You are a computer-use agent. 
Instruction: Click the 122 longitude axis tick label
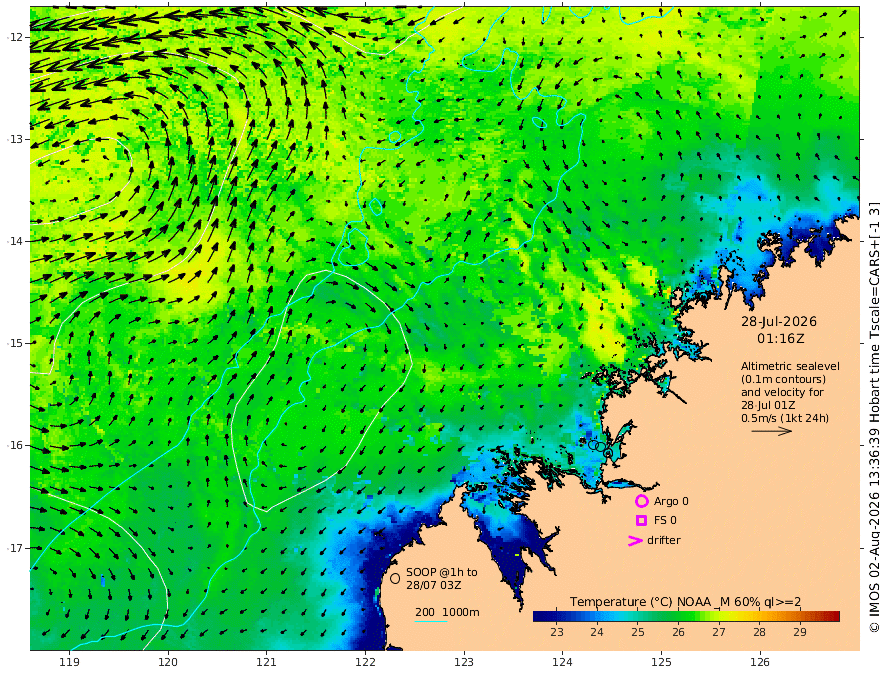point(365,663)
